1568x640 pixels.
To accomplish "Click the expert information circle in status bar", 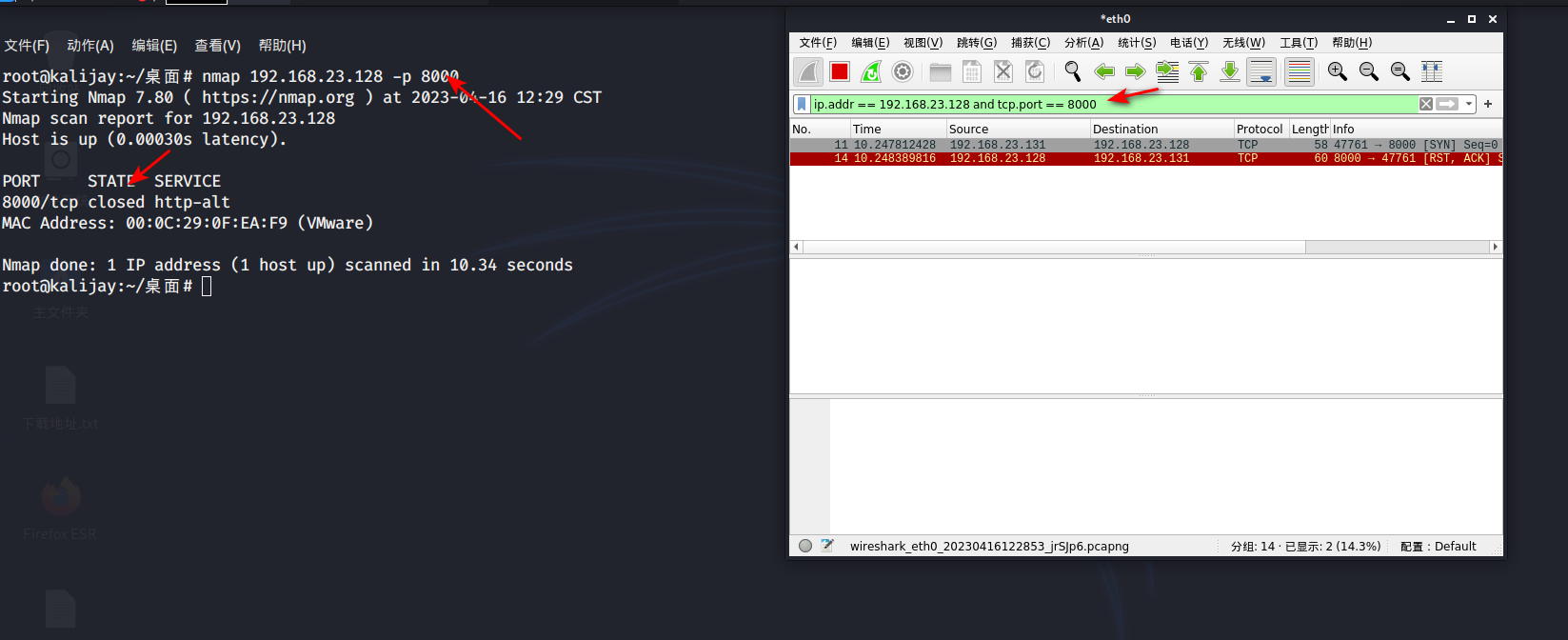I will (x=805, y=547).
